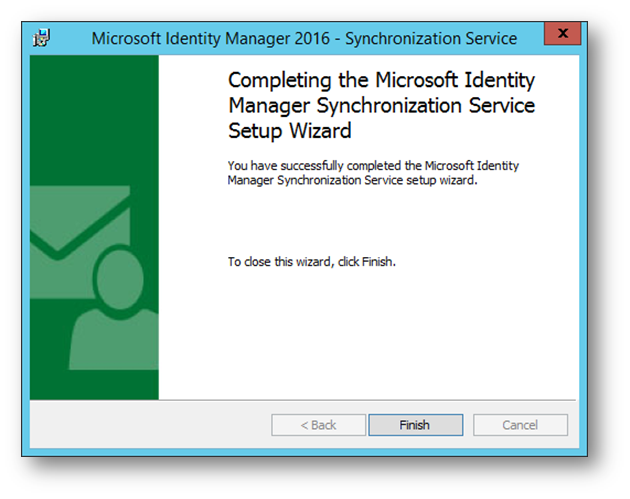630x499 pixels.
Task: Click 'Synchronization Service' in the title bar
Action: tap(431, 39)
